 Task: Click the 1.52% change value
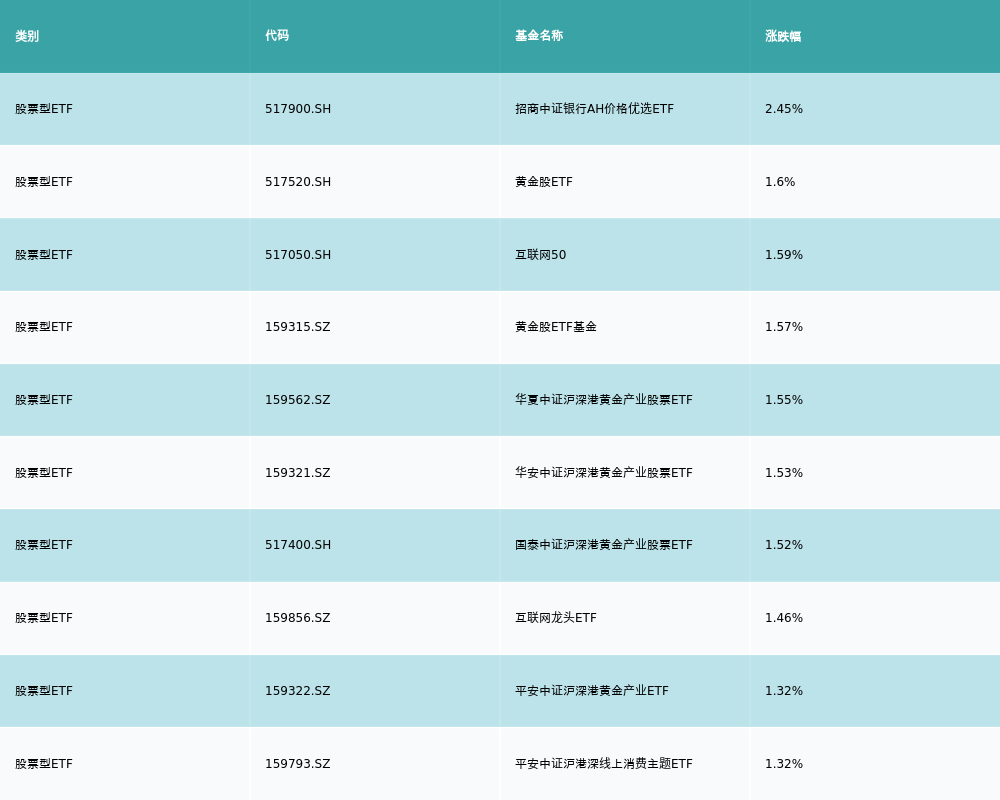pyautogui.click(x=784, y=545)
